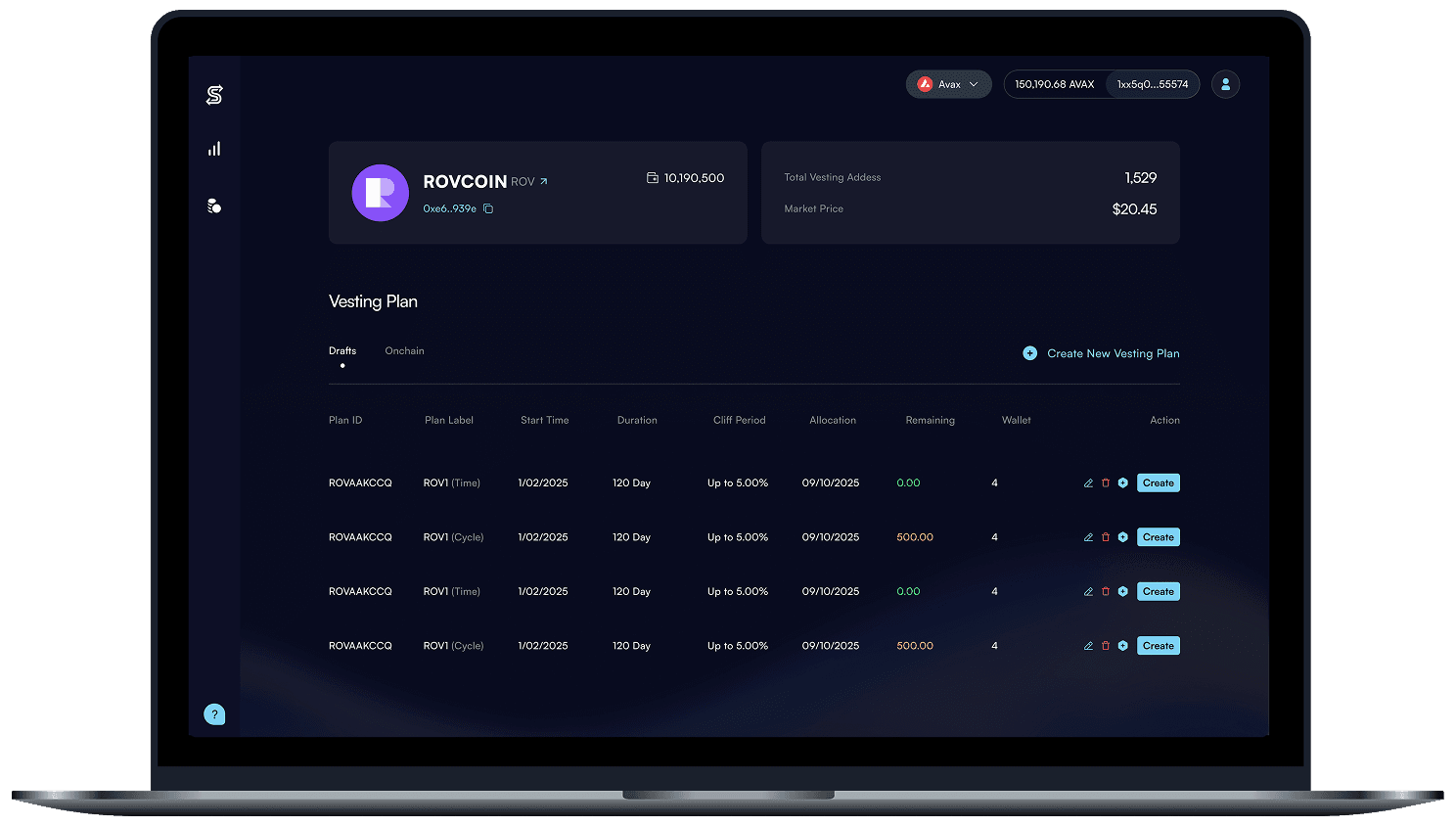
Task: Open the user profile avatar icon
Action: tap(1225, 84)
